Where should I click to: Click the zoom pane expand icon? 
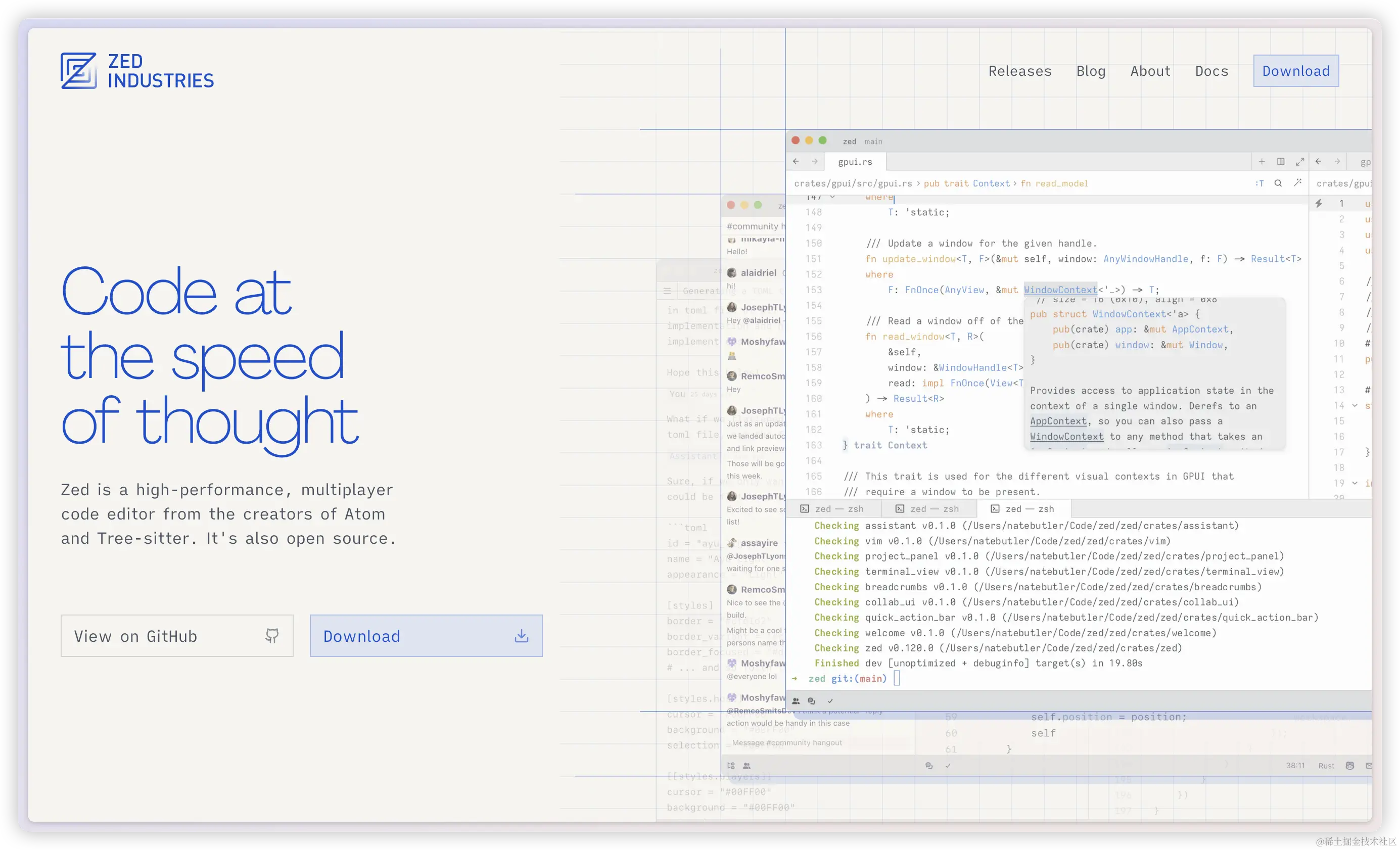coord(1299,162)
